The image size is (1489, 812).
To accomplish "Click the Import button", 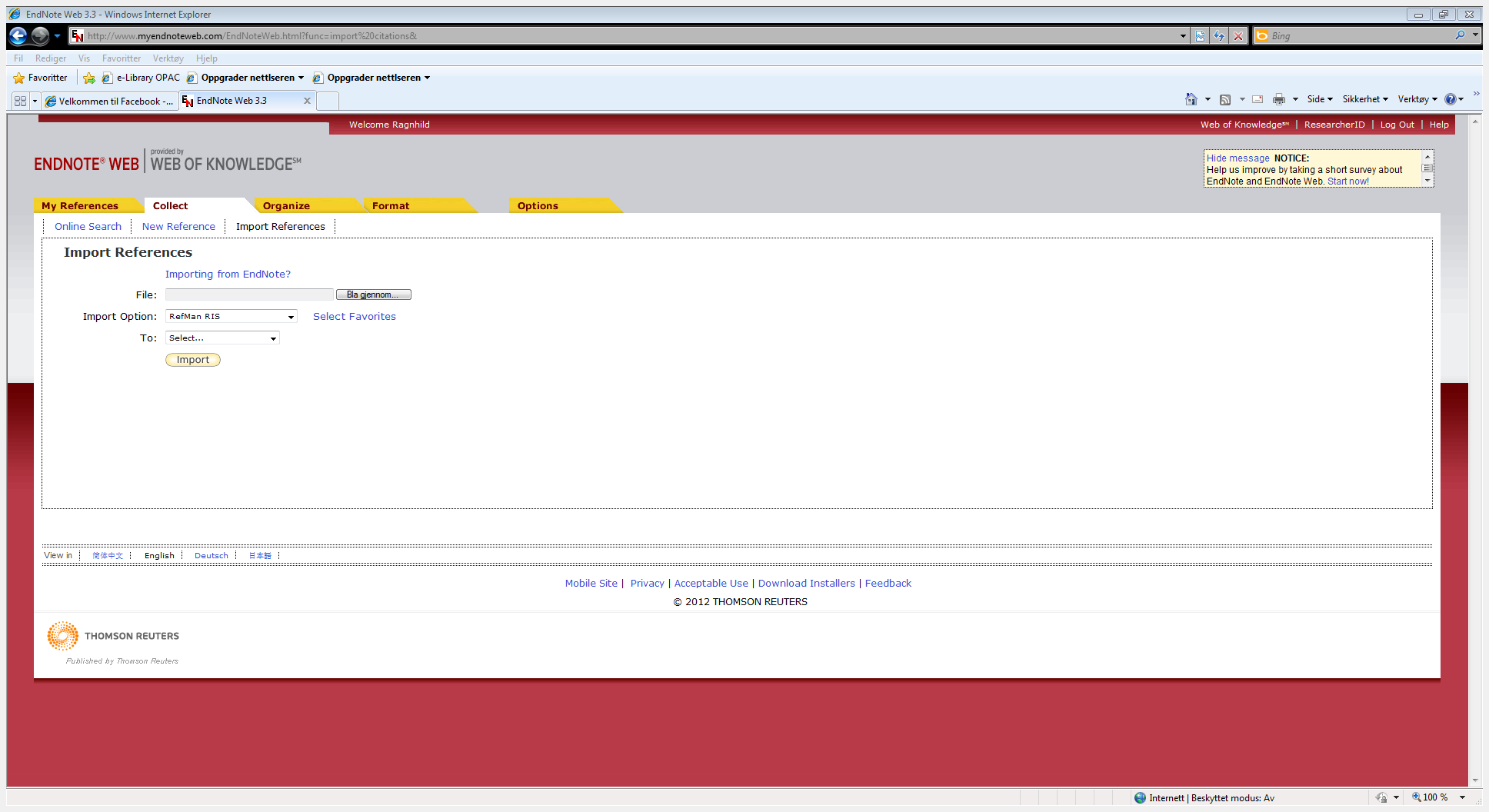I will point(193,360).
